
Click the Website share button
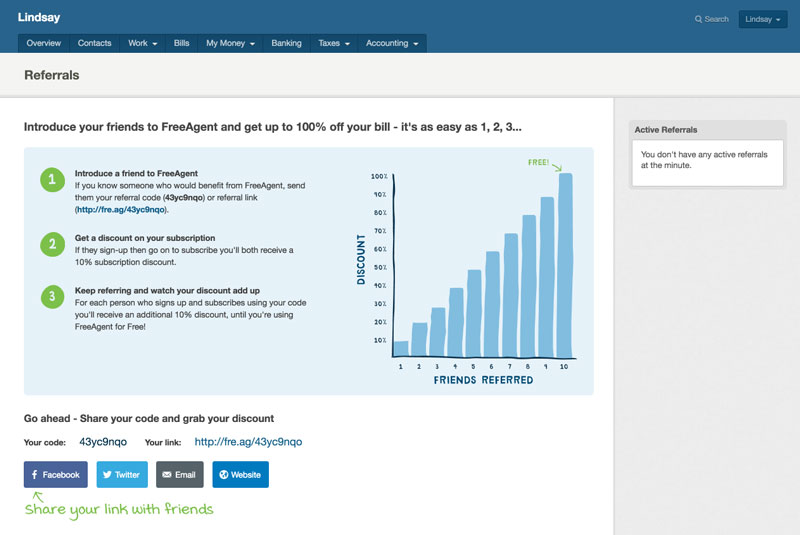pyautogui.click(x=240, y=474)
